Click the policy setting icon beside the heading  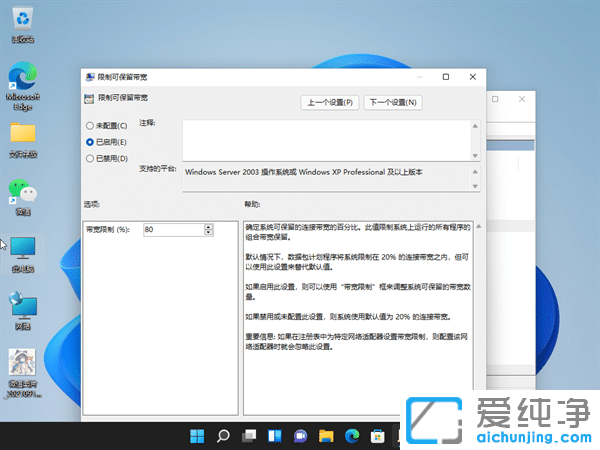(x=89, y=99)
